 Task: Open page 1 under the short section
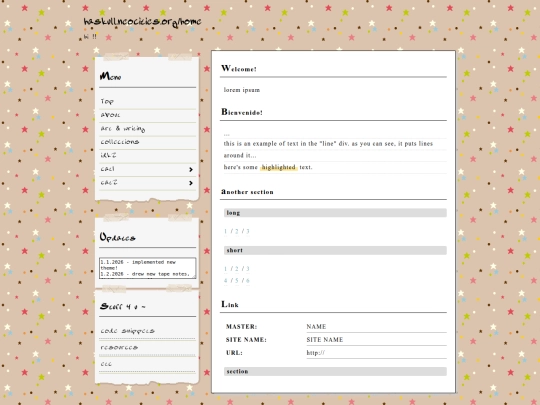coord(226,269)
